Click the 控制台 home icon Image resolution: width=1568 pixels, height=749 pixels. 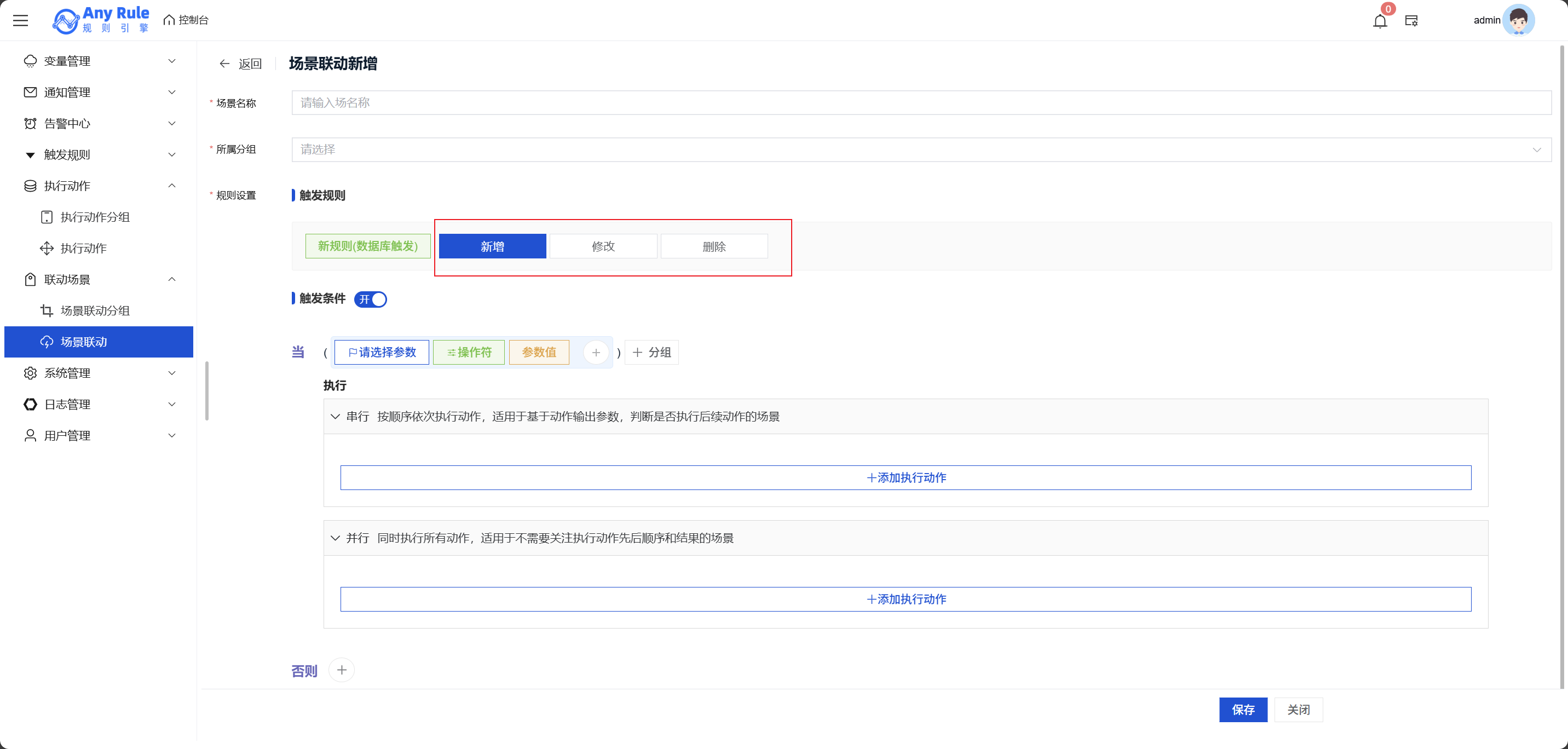click(x=169, y=21)
